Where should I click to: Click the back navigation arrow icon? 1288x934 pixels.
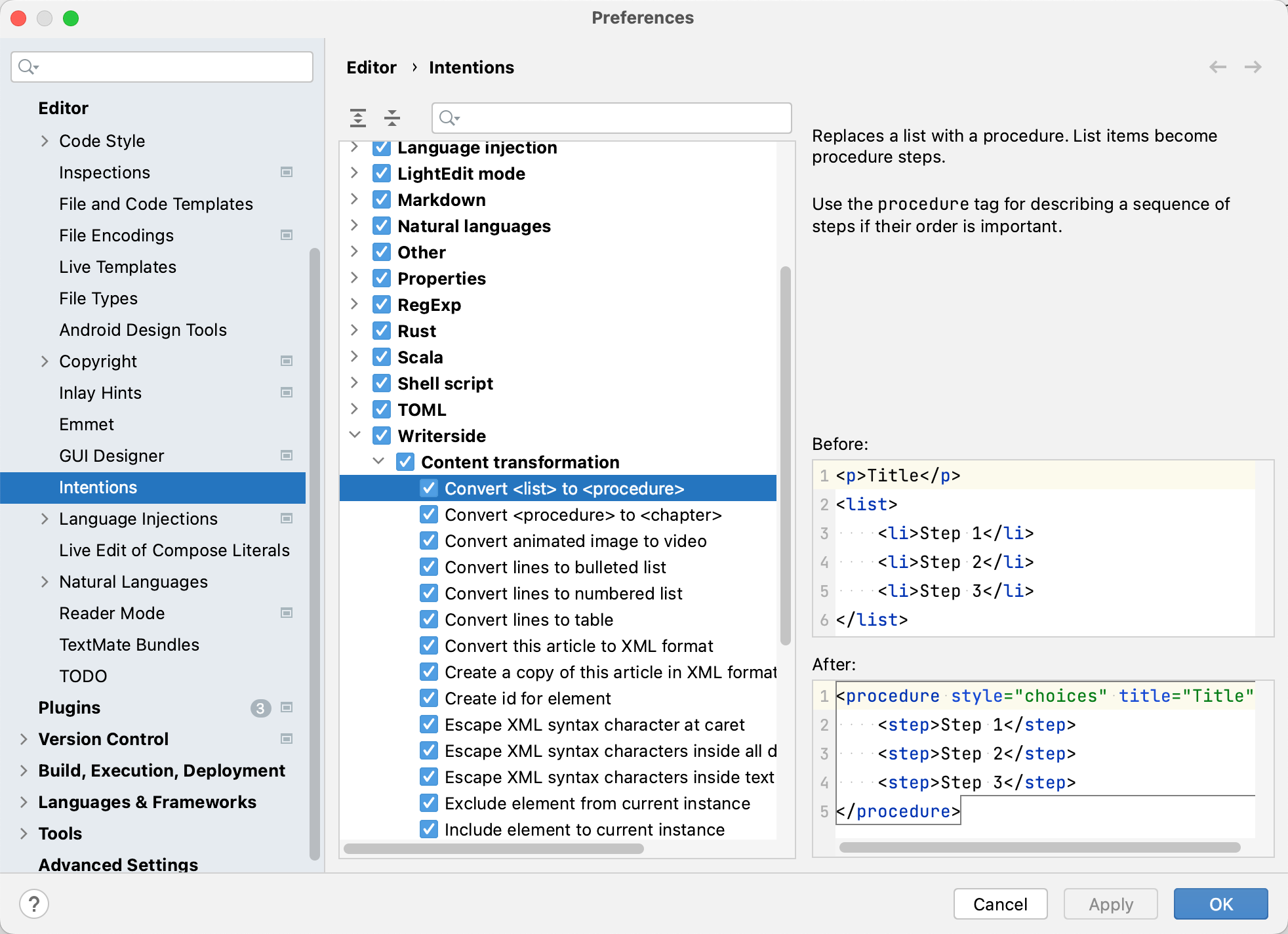pyautogui.click(x=1218, y=67)
